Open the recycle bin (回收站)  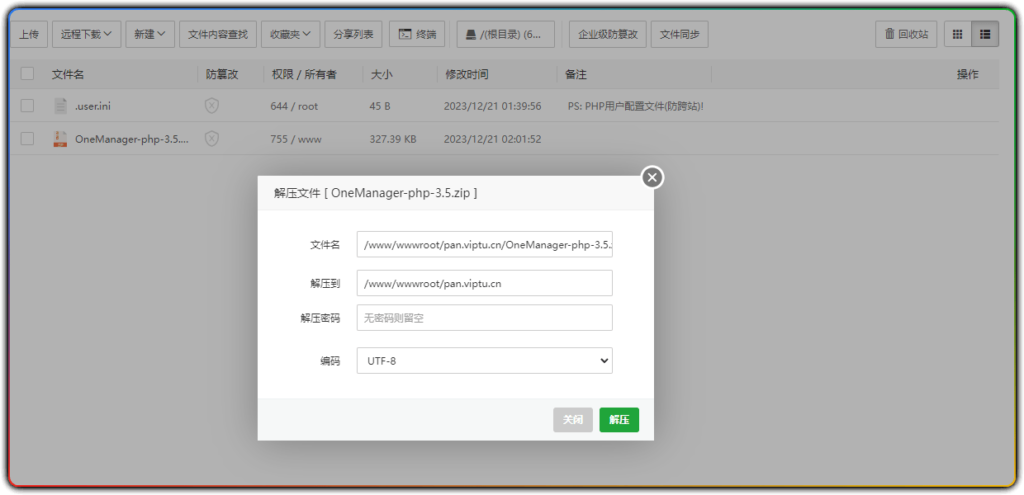point(906,34)
